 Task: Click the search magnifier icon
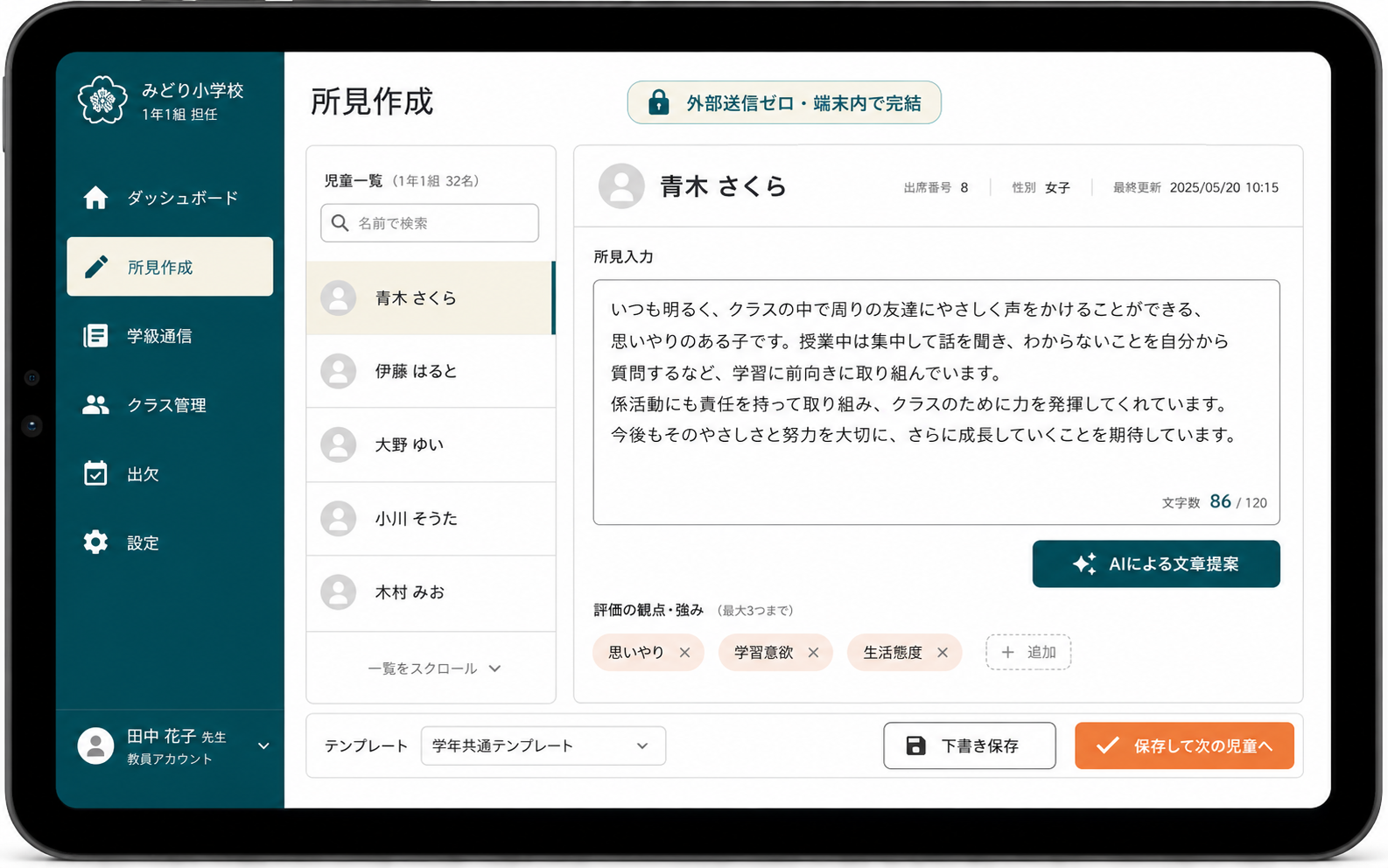[x=340, y=223]
